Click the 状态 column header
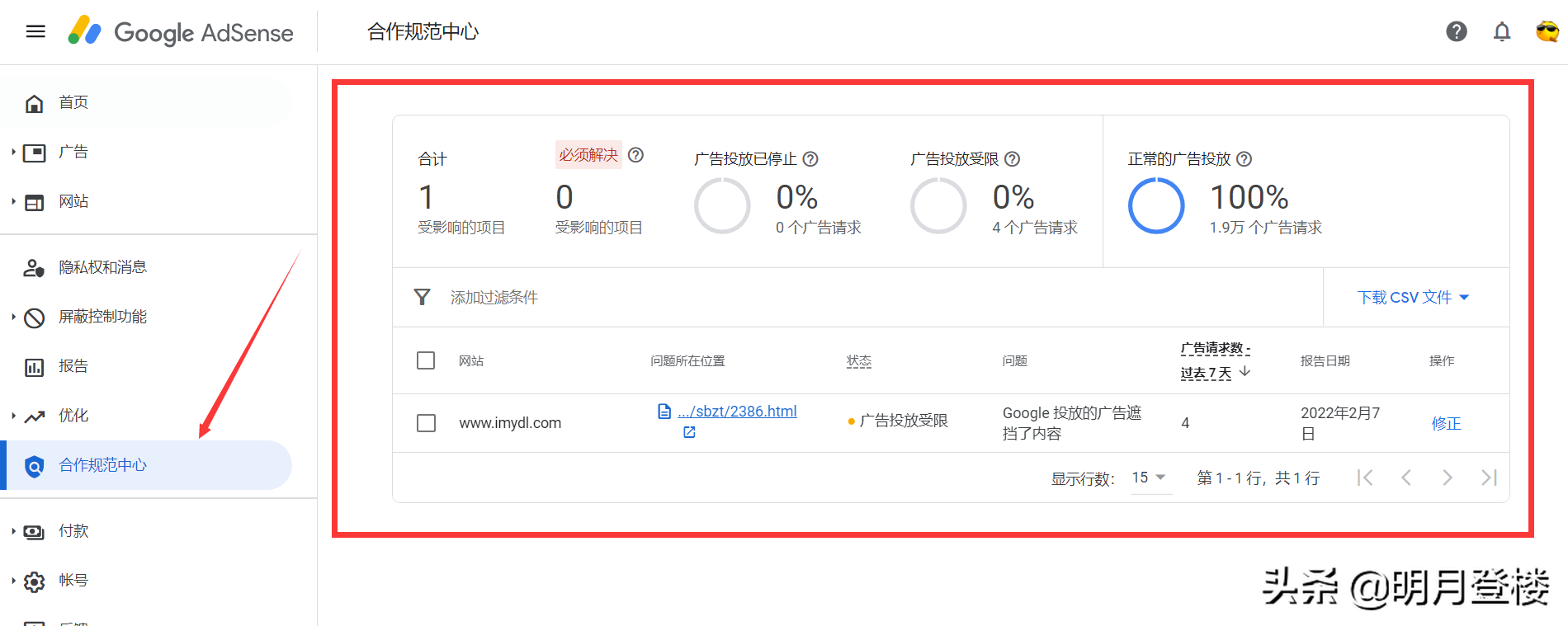This screenshot has width=1568, height=626. 859,360
